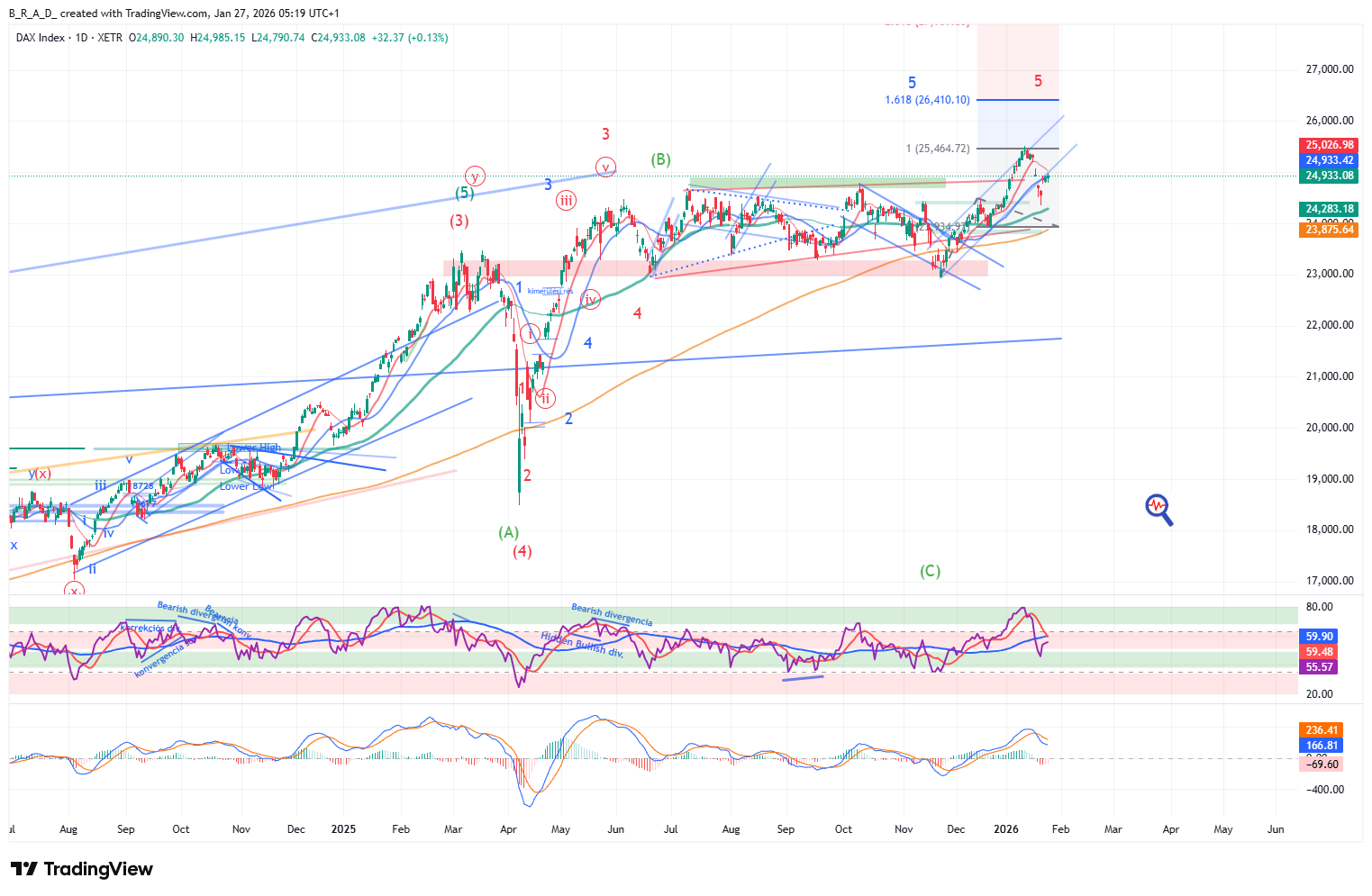Click the green (A) wave label
Image resolution: width=1372 pixels, height=896 pixels.
point(508,532)
